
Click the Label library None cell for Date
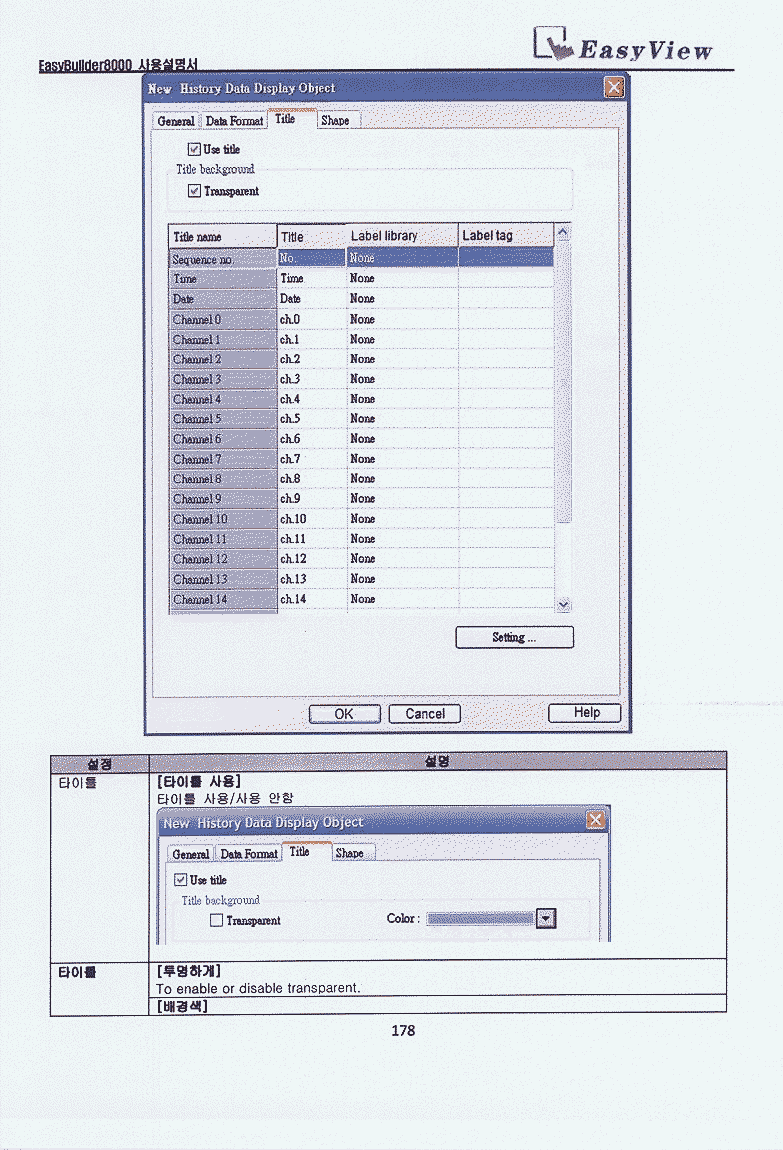coord(402,299)
